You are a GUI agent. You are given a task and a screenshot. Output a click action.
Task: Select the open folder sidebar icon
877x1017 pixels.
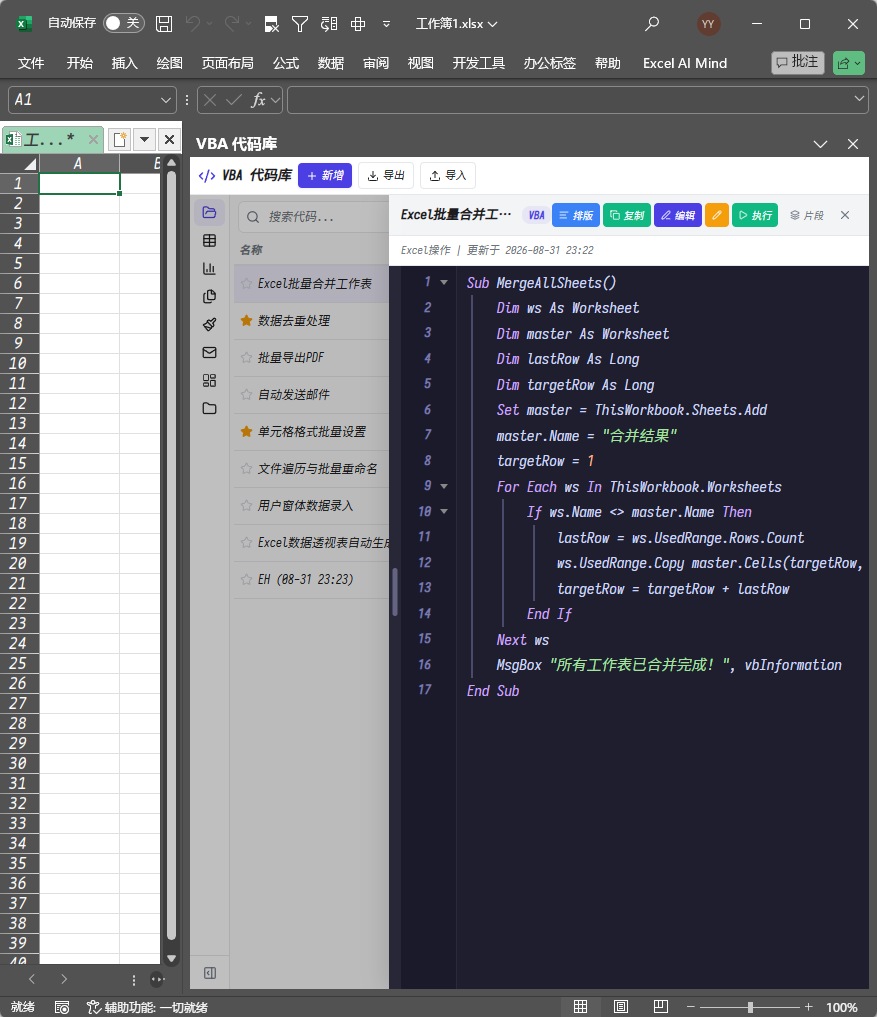pyautogui.click(x=209, y=212)
